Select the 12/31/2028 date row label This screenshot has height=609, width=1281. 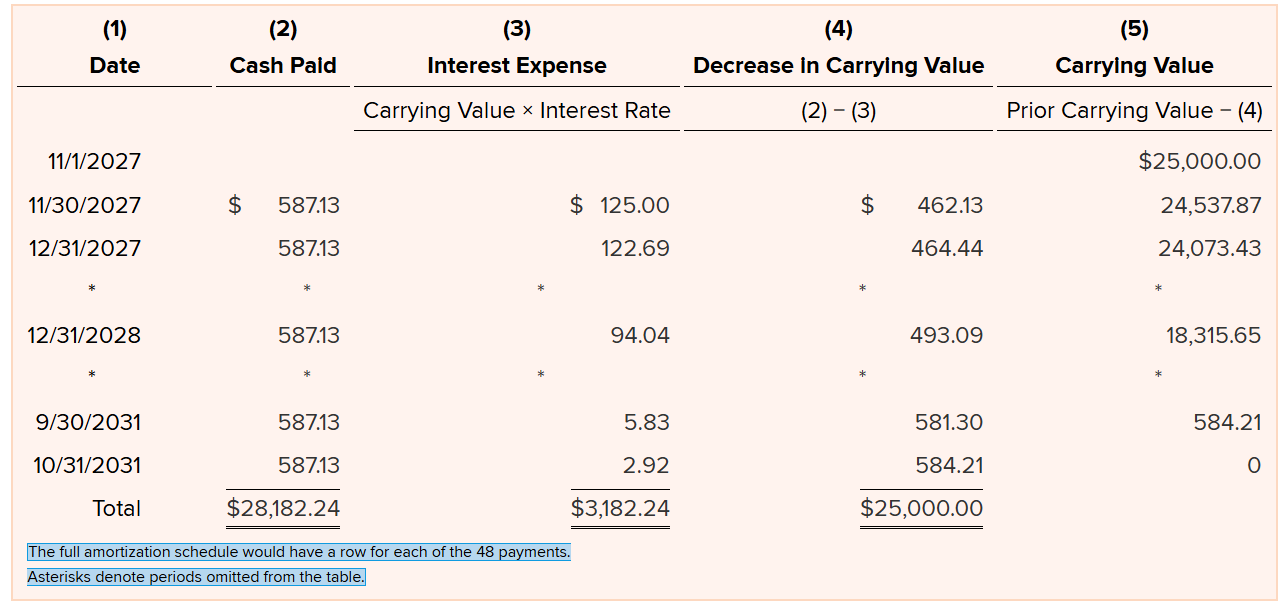[84, 335]
